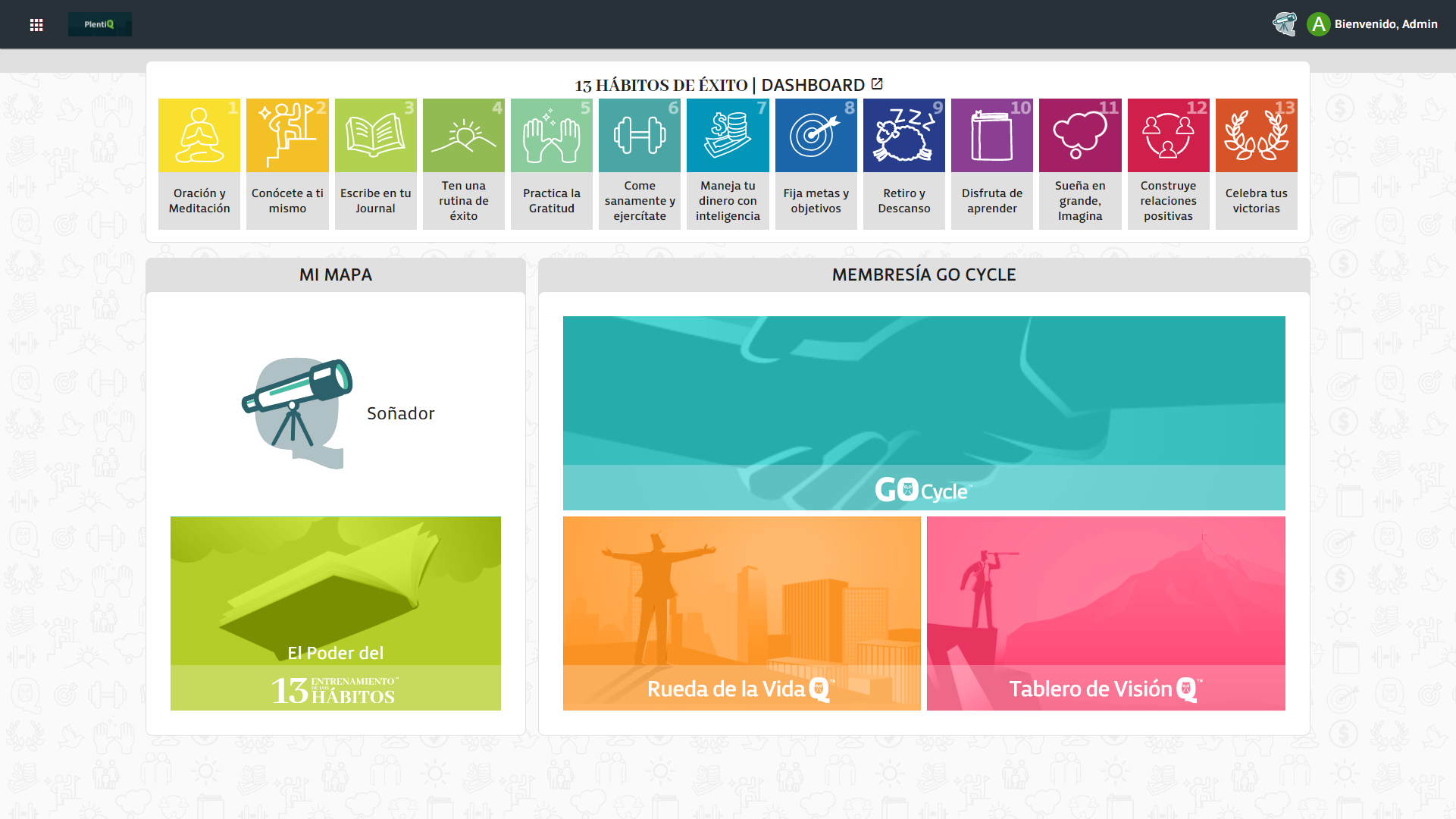Click the 13 HÁBITOS DE ÉXITO | DASHBOARD title

click(x=719, y=85)
